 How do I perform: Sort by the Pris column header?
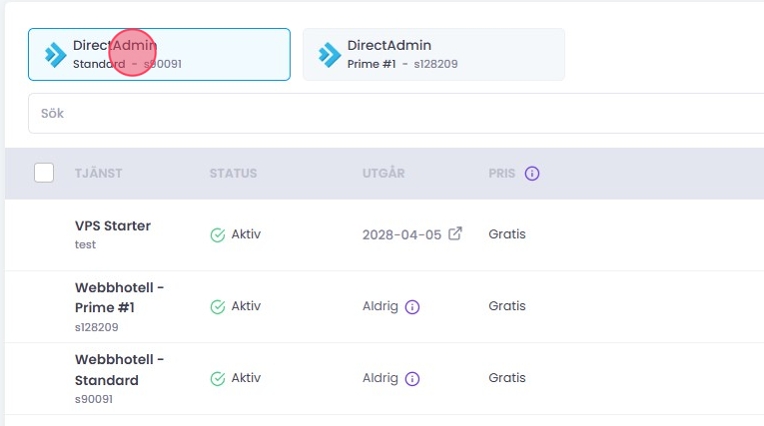[502, 173]
